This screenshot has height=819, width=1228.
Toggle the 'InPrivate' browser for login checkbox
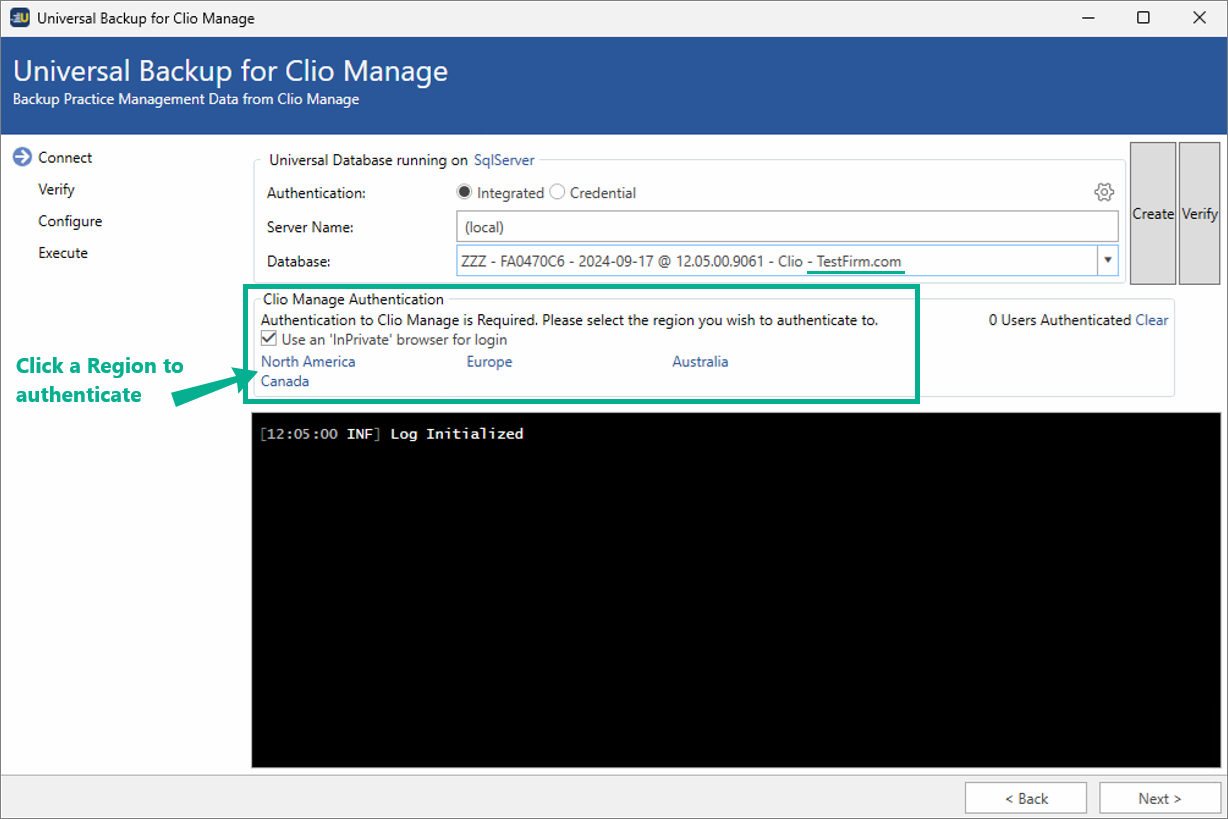click(269, 340)
